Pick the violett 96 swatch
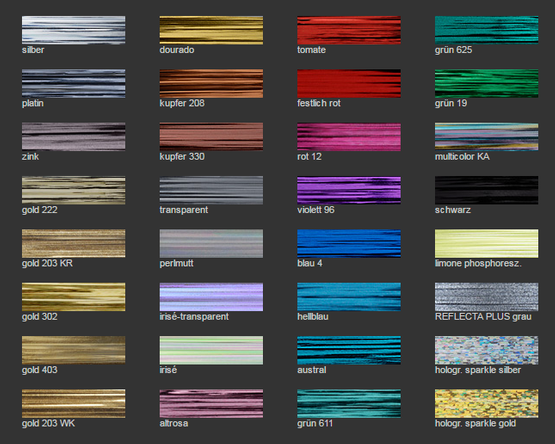 (x=349, y=190)
